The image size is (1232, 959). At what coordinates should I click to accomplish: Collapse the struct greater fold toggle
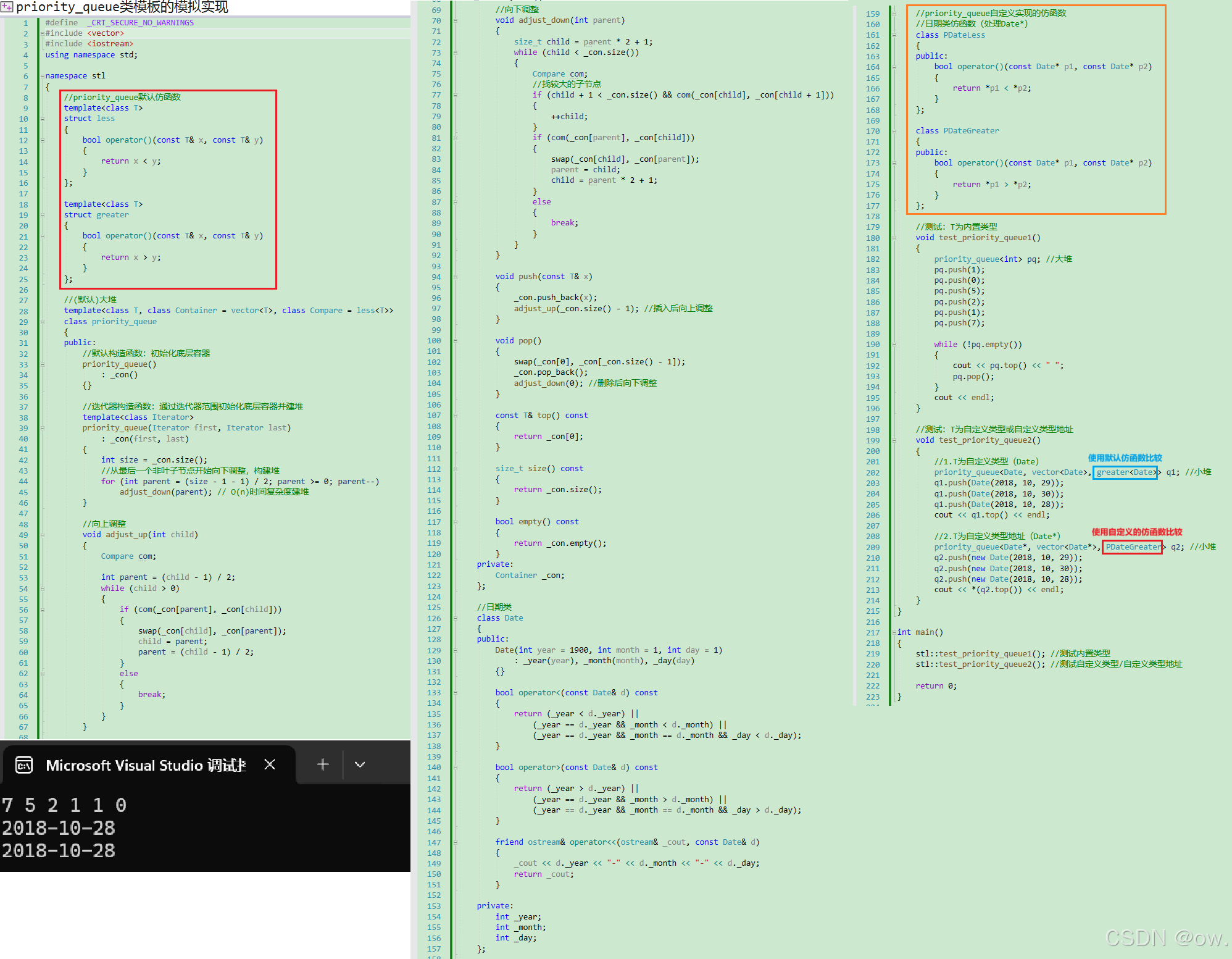(42, 215)
